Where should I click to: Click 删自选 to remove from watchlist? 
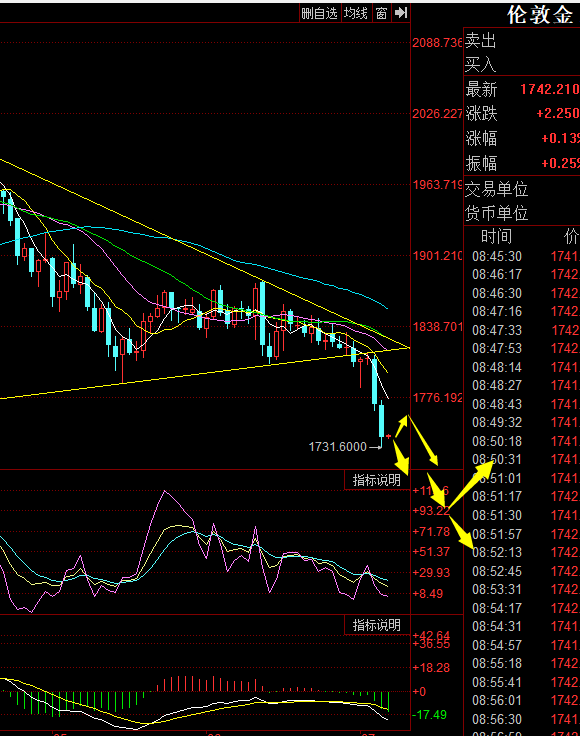320,13
